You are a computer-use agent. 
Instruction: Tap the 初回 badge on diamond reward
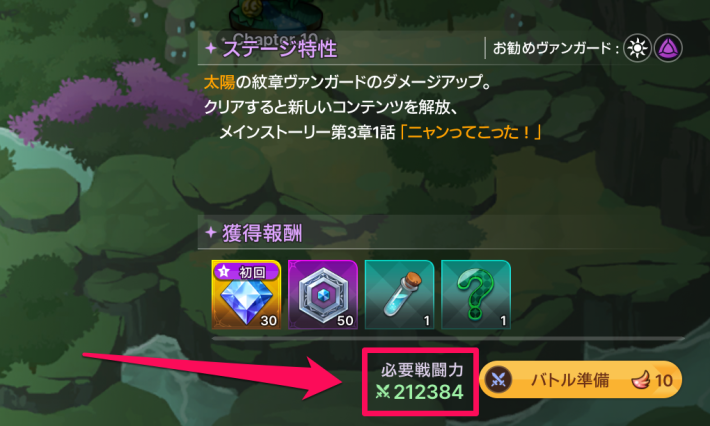click(246, 271)
